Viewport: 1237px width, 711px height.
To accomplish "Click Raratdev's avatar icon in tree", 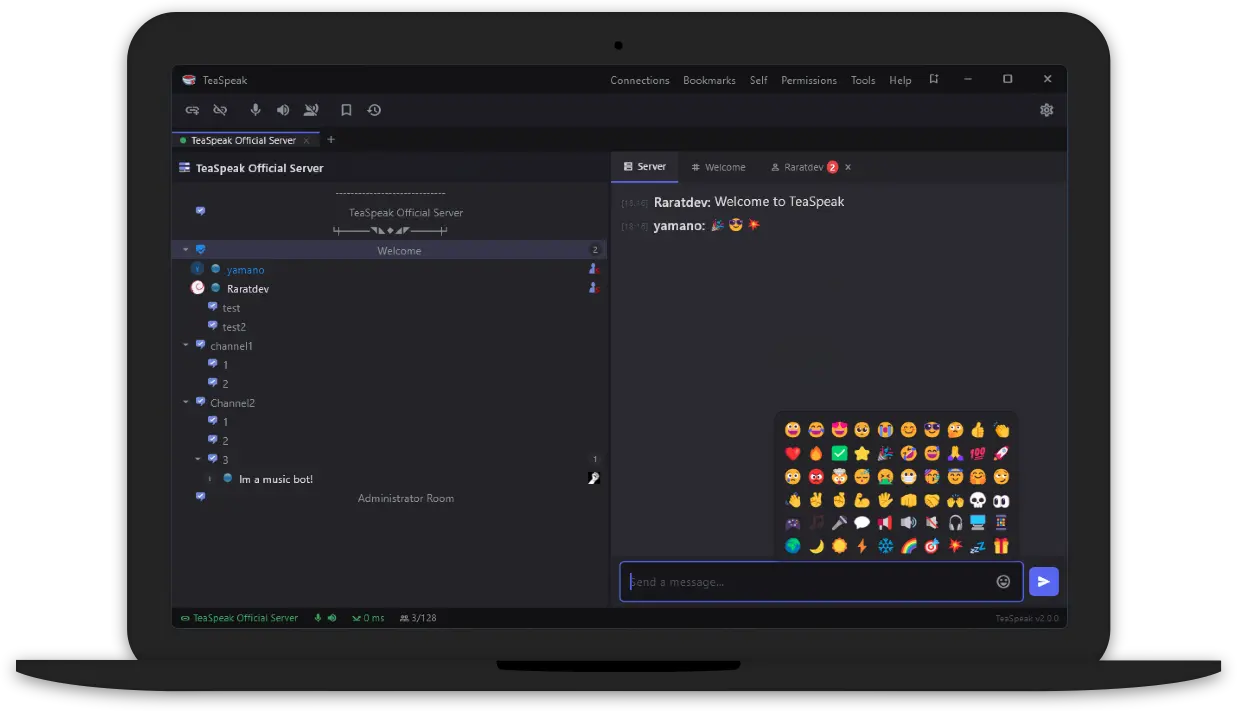I will tap(197, 288).
